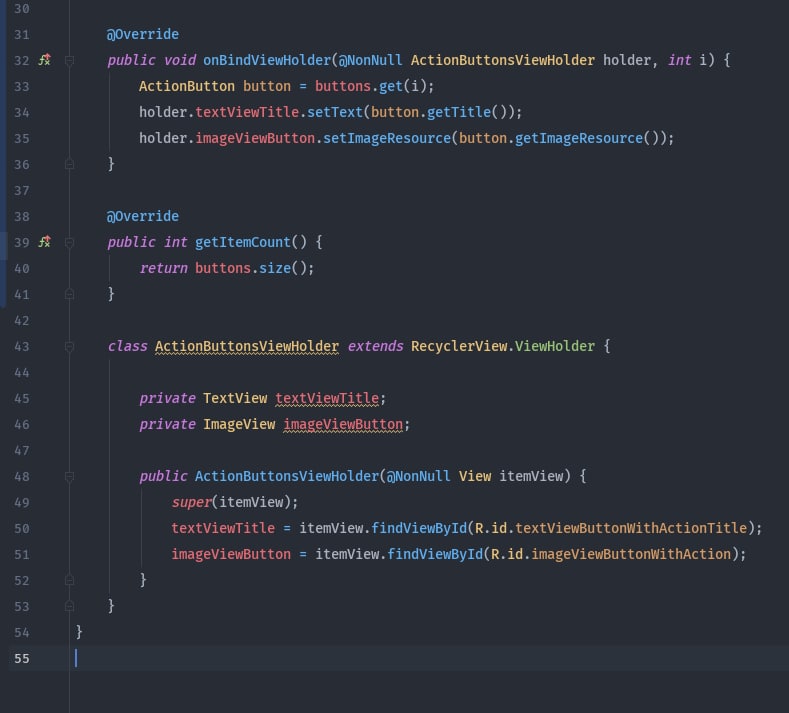This screenshot has width=789, height=713.
Task: Click the underlined ActionButtonsViewHolder class name on line 43
Action: coord(247,347)
